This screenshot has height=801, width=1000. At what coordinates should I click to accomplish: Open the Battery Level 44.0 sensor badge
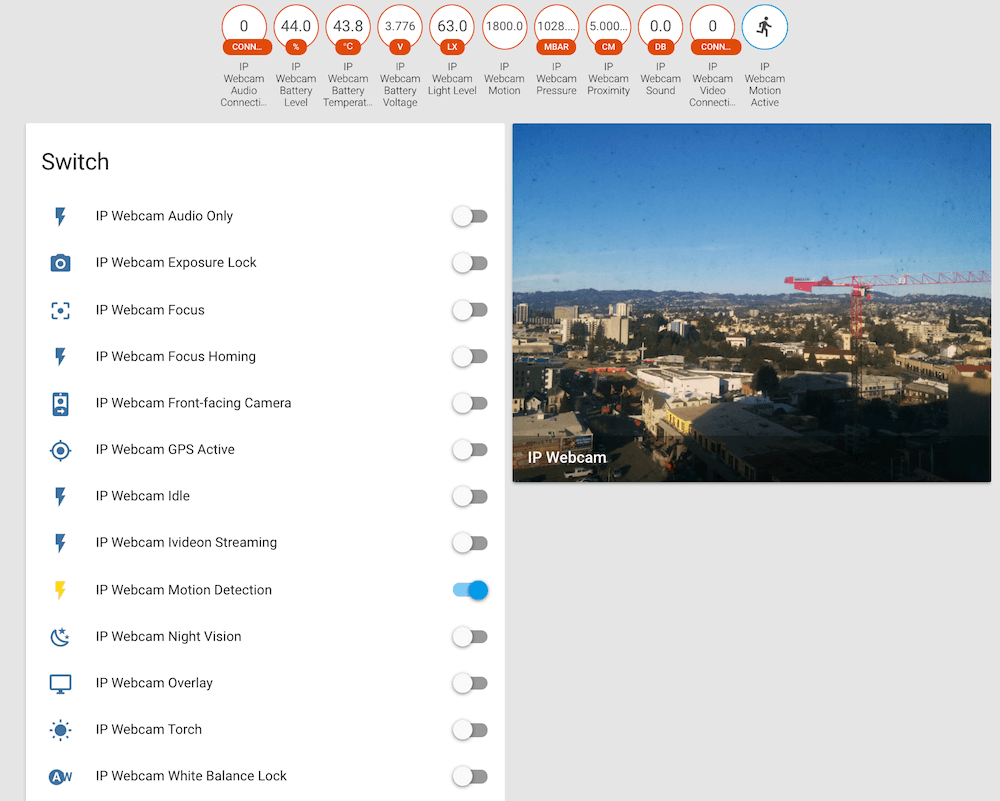point(296,28)
